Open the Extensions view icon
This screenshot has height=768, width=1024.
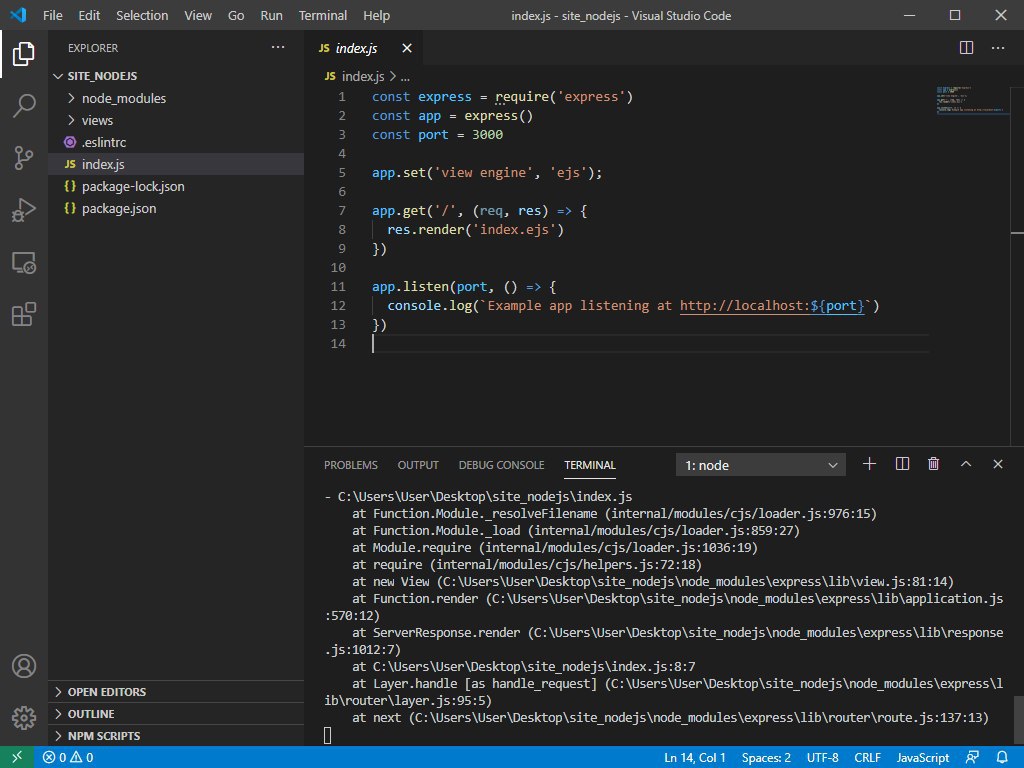coord(24,316)
